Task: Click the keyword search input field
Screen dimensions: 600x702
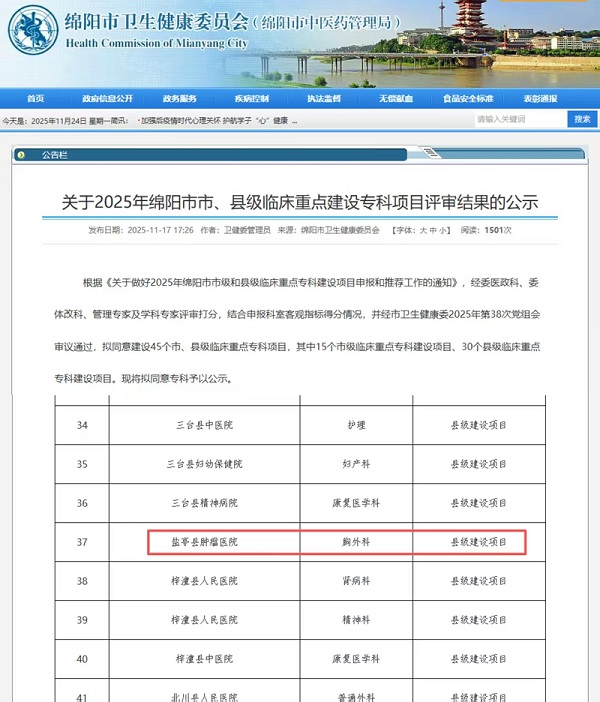Action: coord(520,119)
